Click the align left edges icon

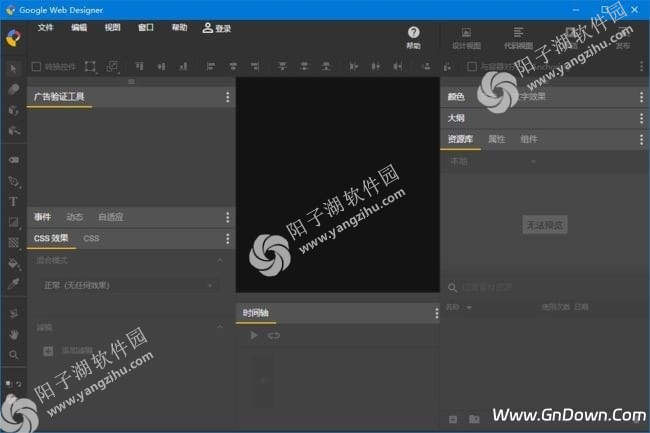[x=211, y=66]
